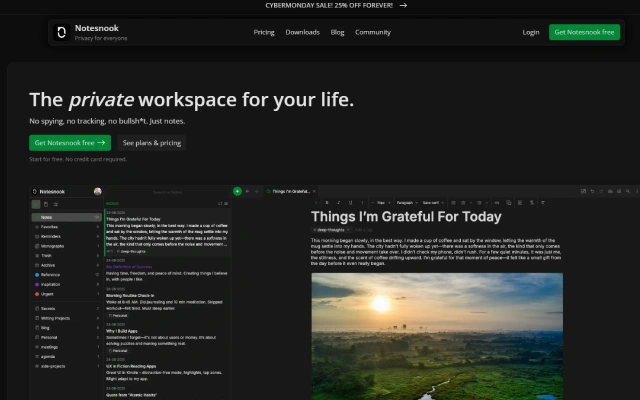Open note My Definition of Success
The width and height of the screenshot is (640, 400).
click(167, 270)
